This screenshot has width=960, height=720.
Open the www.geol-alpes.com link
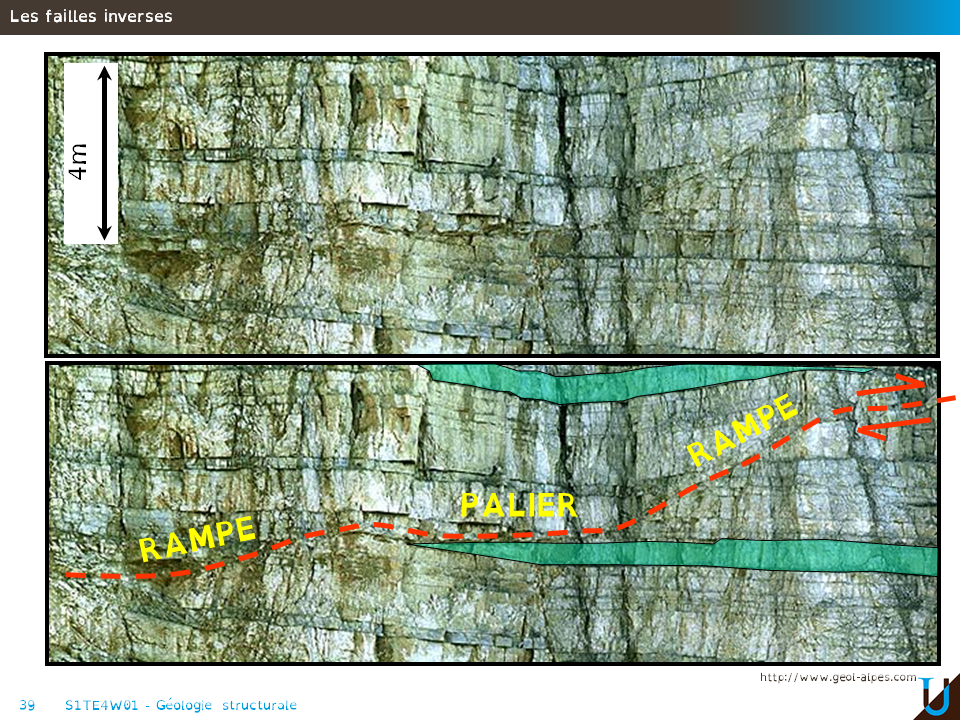[x=838, y=677]
